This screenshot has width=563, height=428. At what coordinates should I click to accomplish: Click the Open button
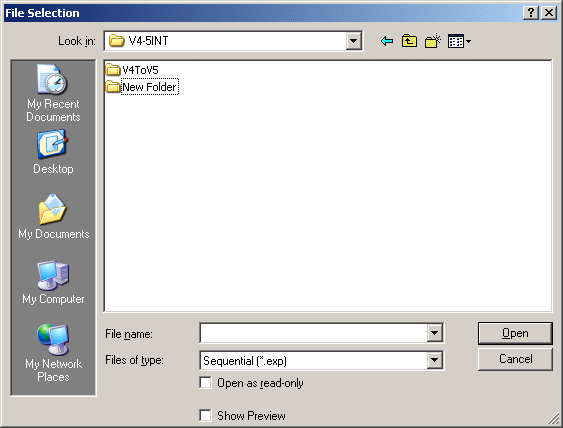point(515,333)
